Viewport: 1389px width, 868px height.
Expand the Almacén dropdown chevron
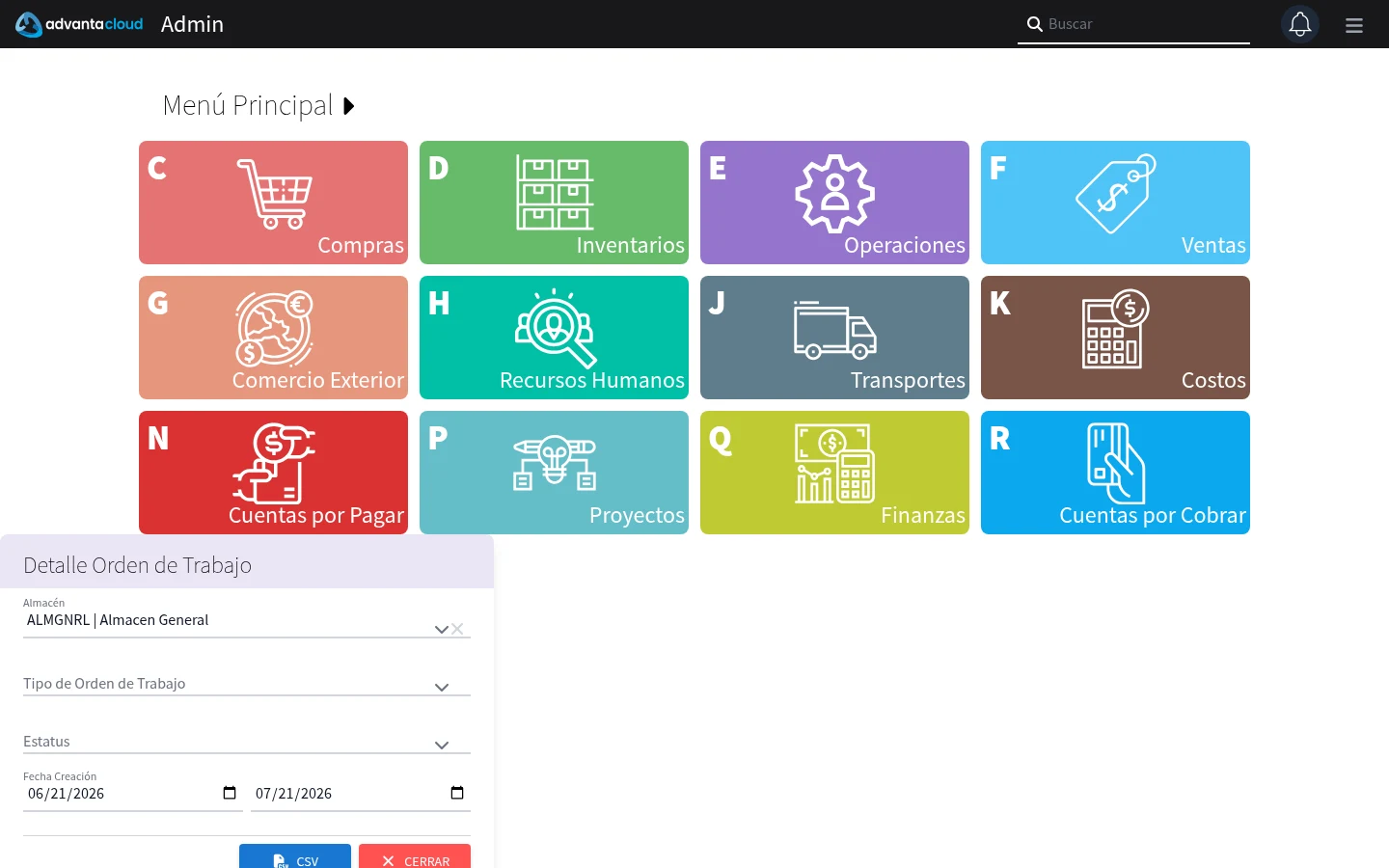coord(441,629)
